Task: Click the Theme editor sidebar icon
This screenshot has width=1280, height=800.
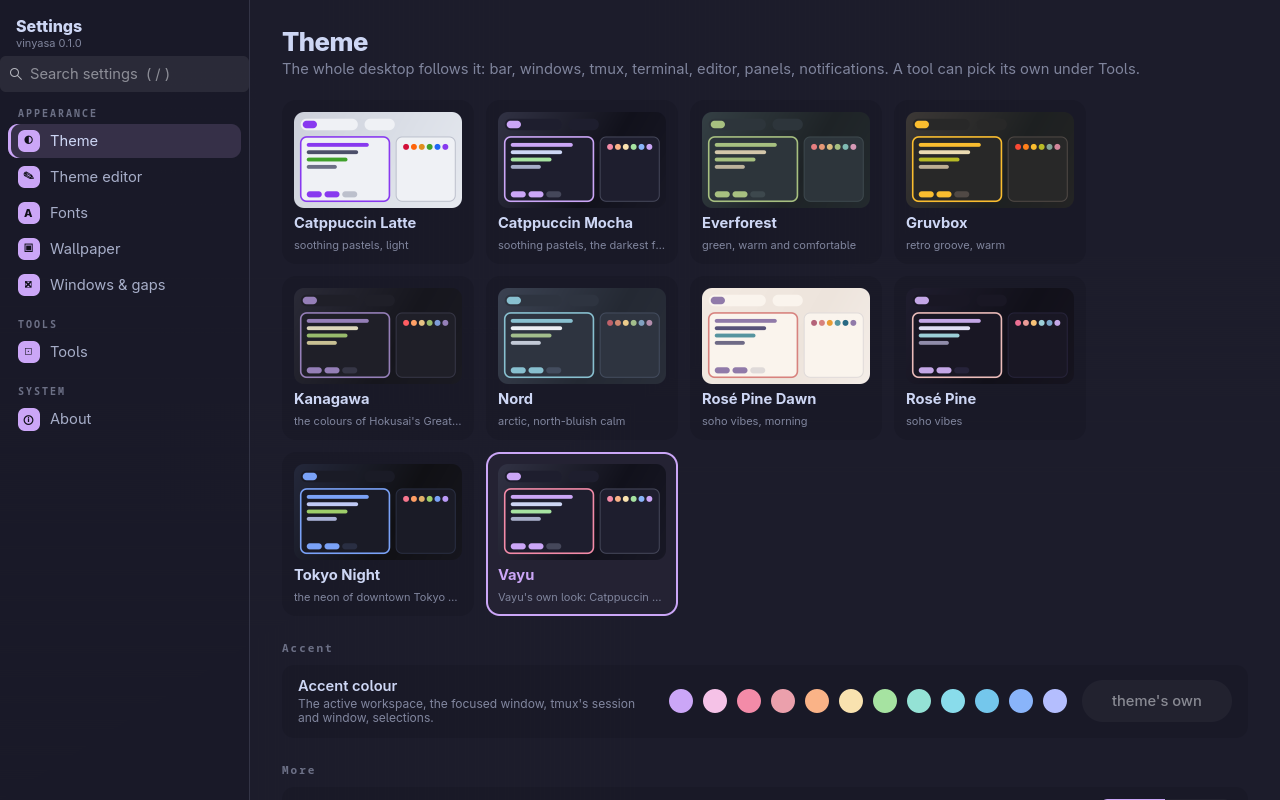Action: (x=29, y=177)
